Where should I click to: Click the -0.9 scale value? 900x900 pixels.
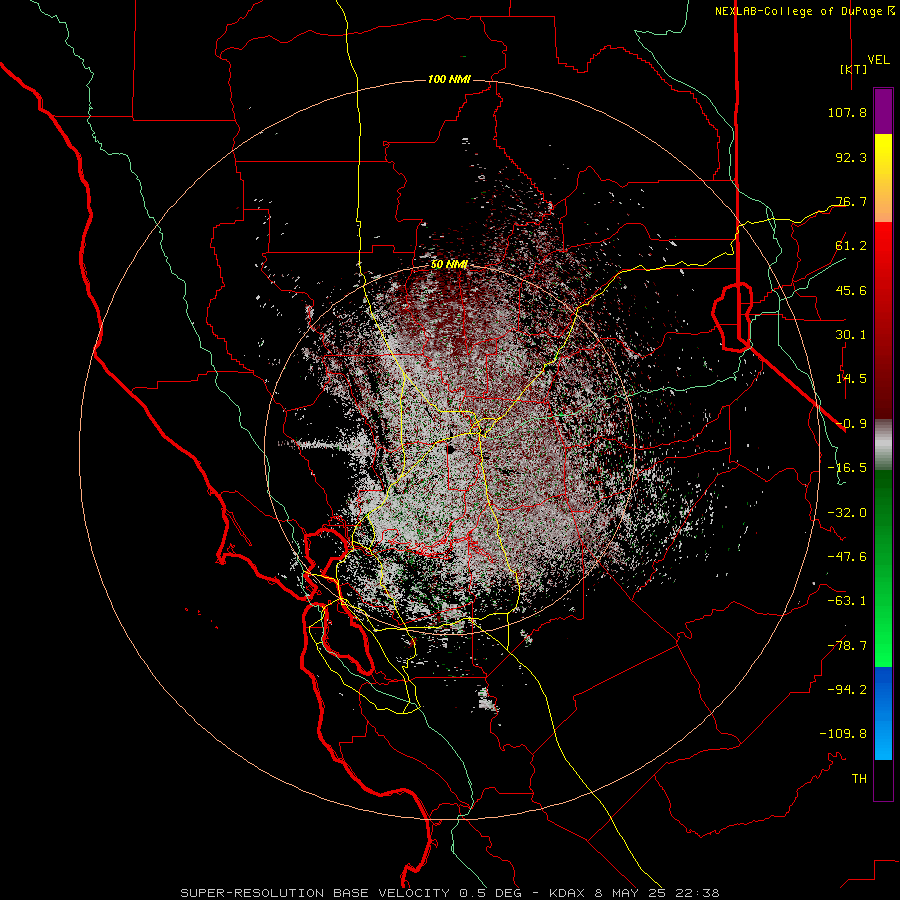tap(851, 424)
